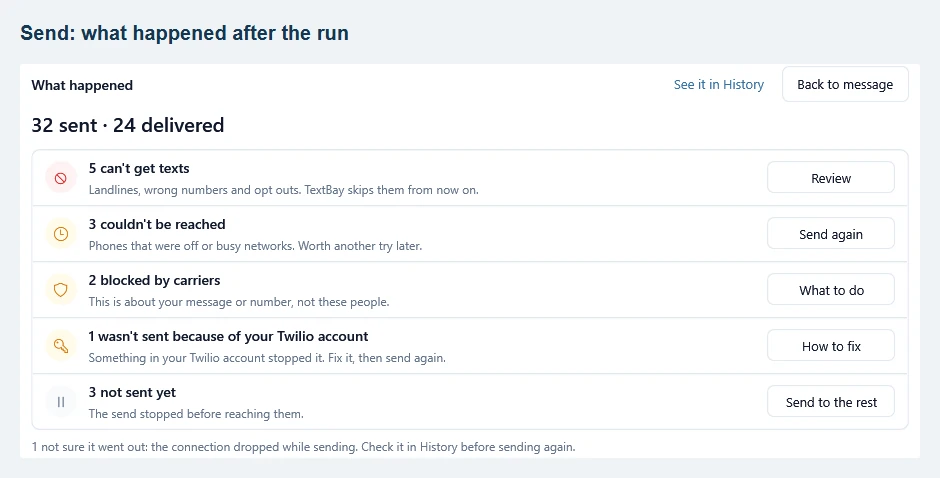Click Send to the rest

[x=831, y=402]
